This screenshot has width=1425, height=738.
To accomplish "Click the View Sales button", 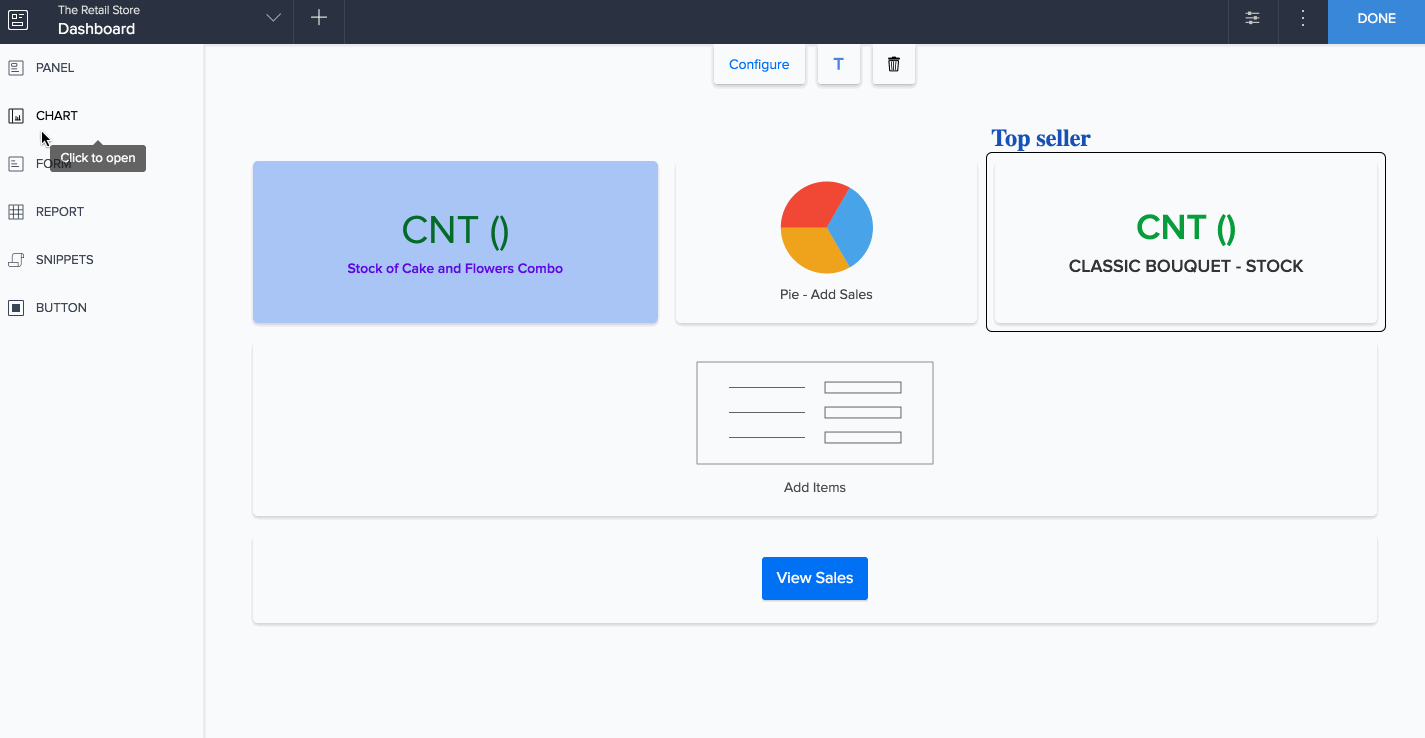I will (814, 578).
